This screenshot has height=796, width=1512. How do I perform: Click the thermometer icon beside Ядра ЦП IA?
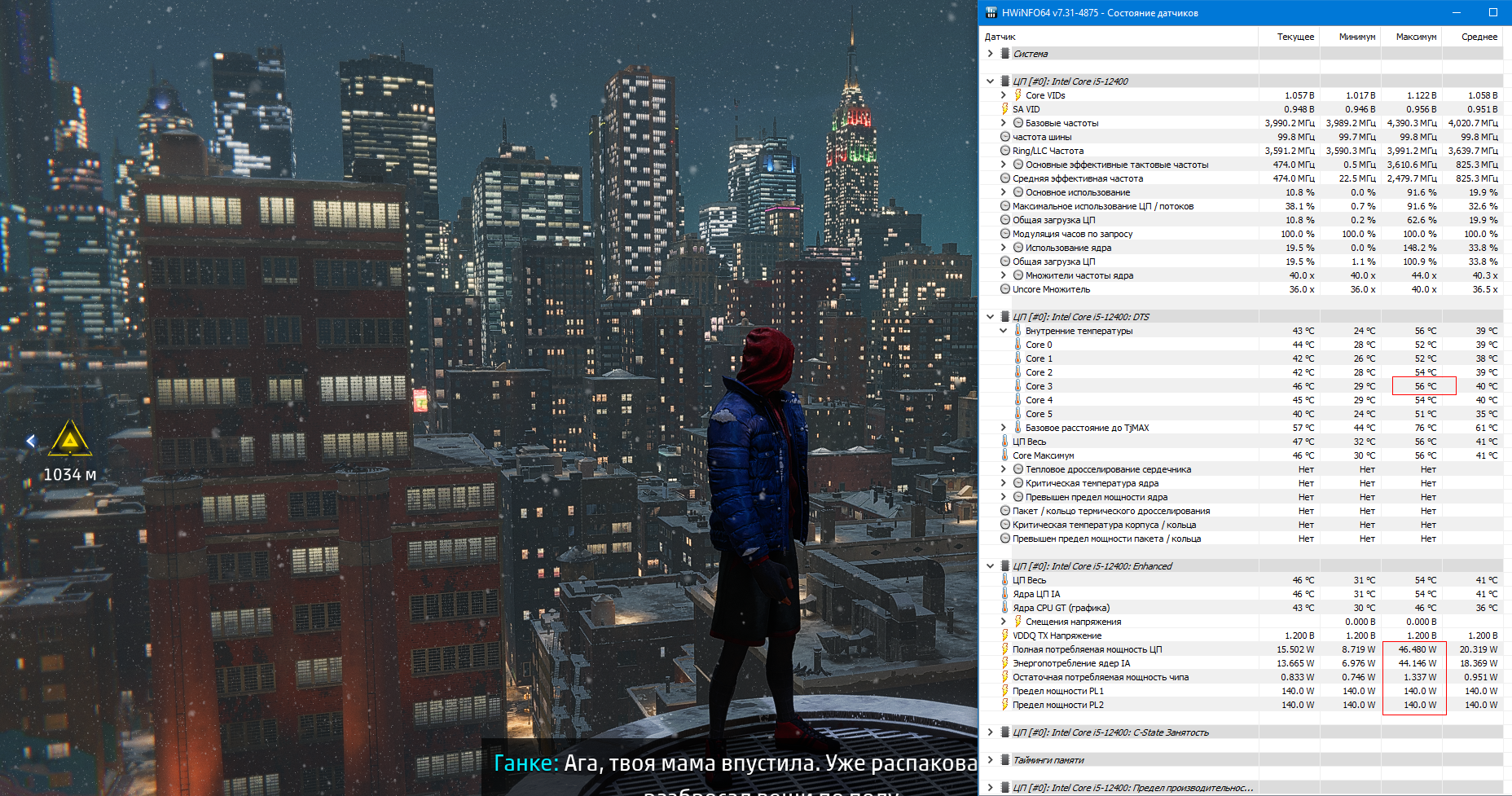click(x=1004, y=594)
